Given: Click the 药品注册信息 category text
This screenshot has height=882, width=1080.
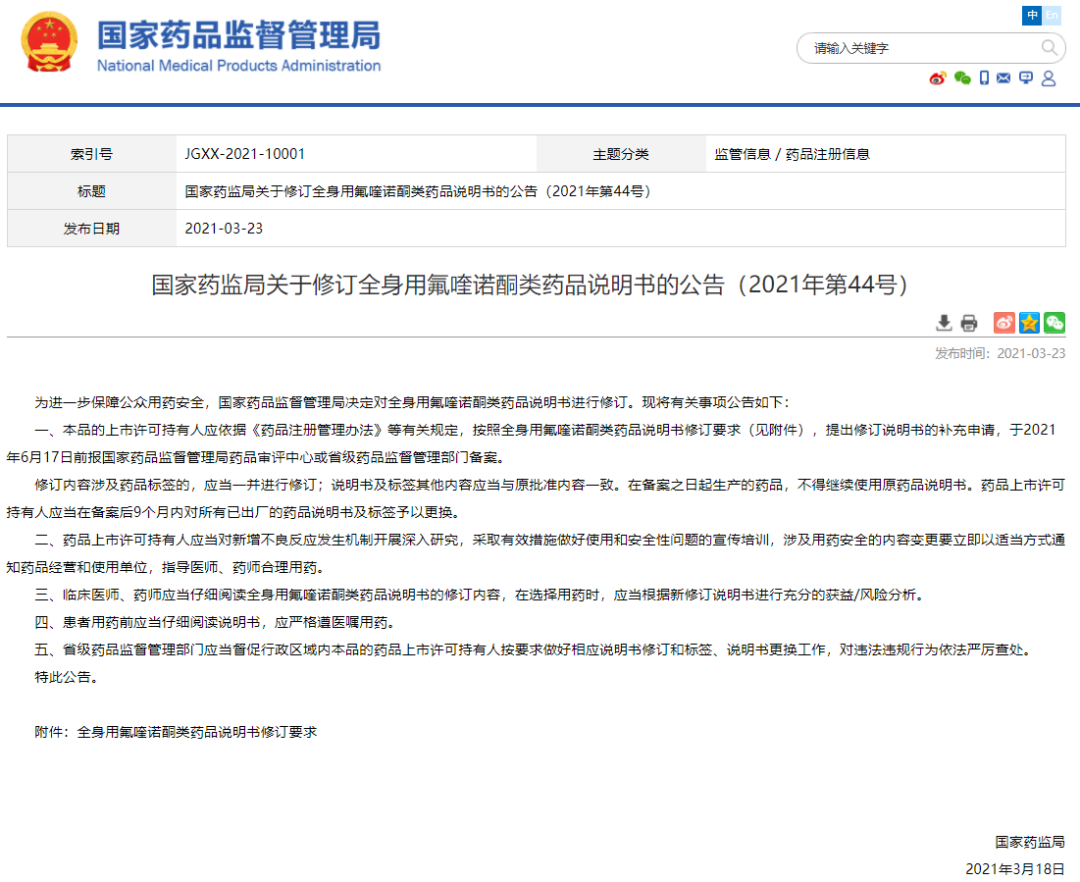Looking at the screenshot, I should 827,154.
